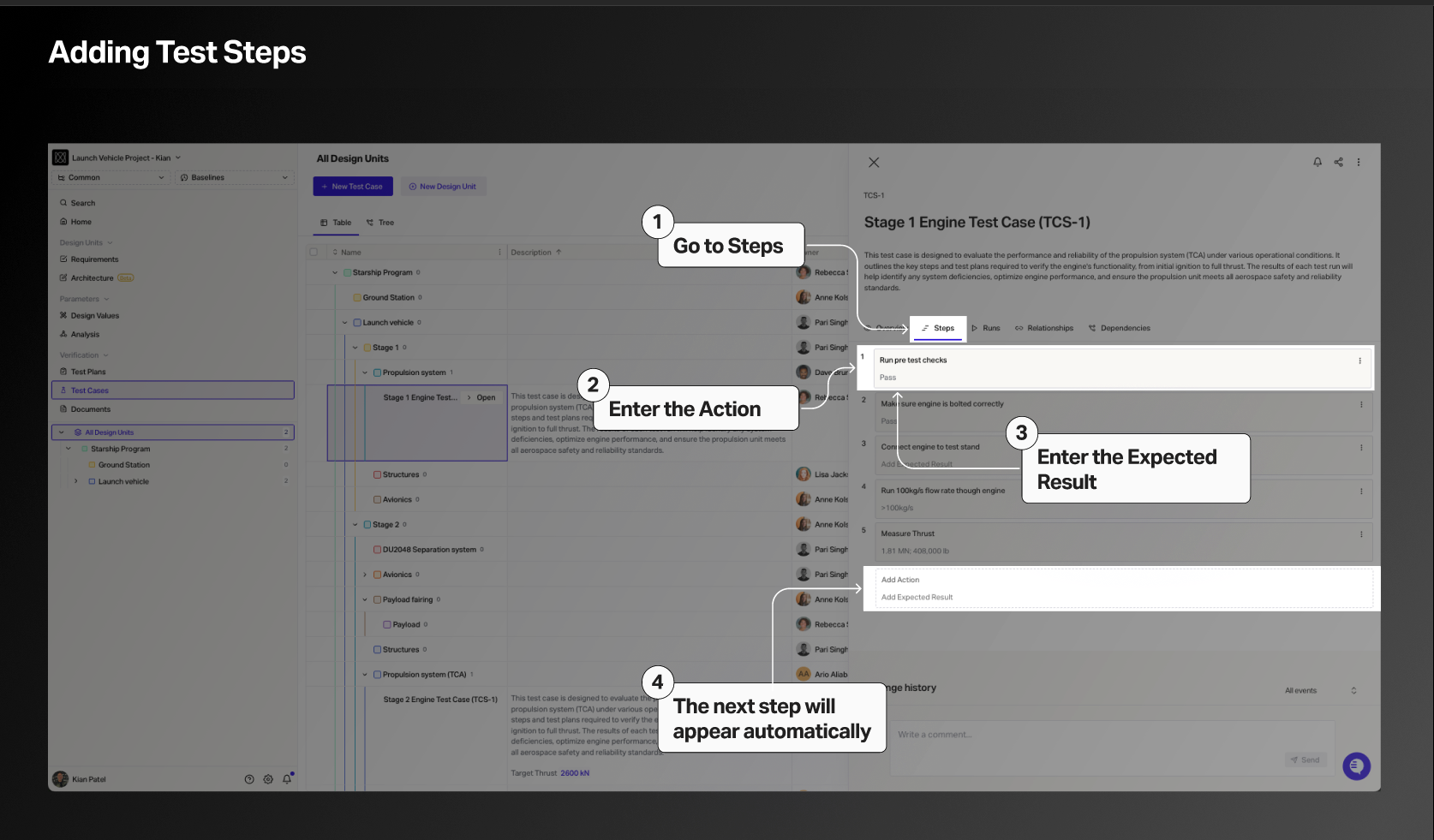Image resolution: width=1434 pixels, height=840 pixels.
Task: Open notifications bell in the sidebar footer
Action: click(x=287, y=779)
